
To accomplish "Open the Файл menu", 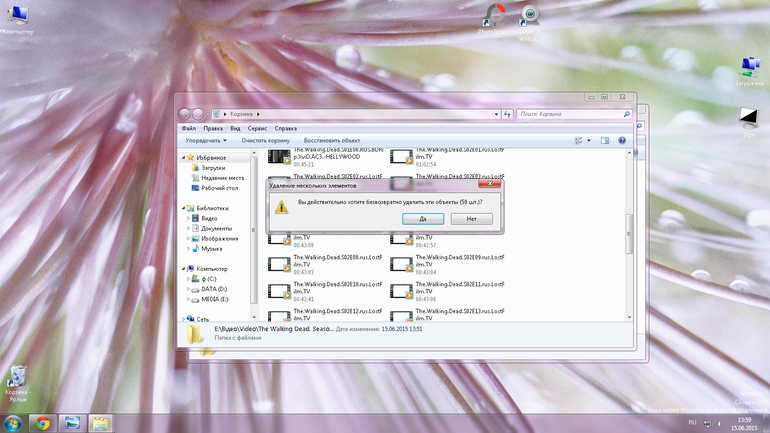I will click(189, 128).
